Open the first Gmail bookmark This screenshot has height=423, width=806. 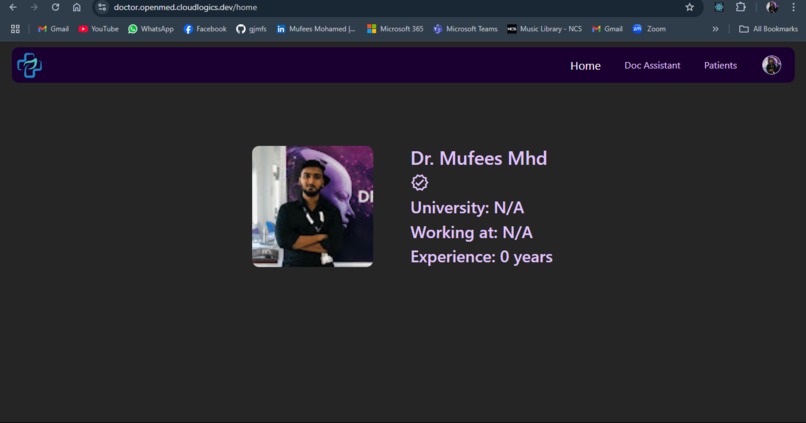point(53,29)
